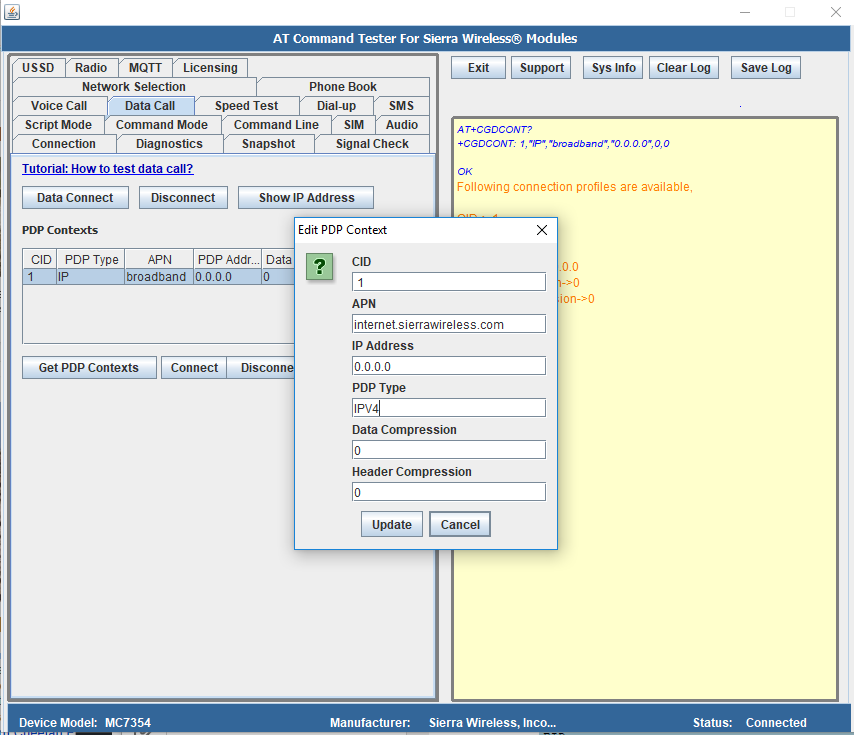
Task: Click the Data Connect button
Action: [x=75, y=198]
